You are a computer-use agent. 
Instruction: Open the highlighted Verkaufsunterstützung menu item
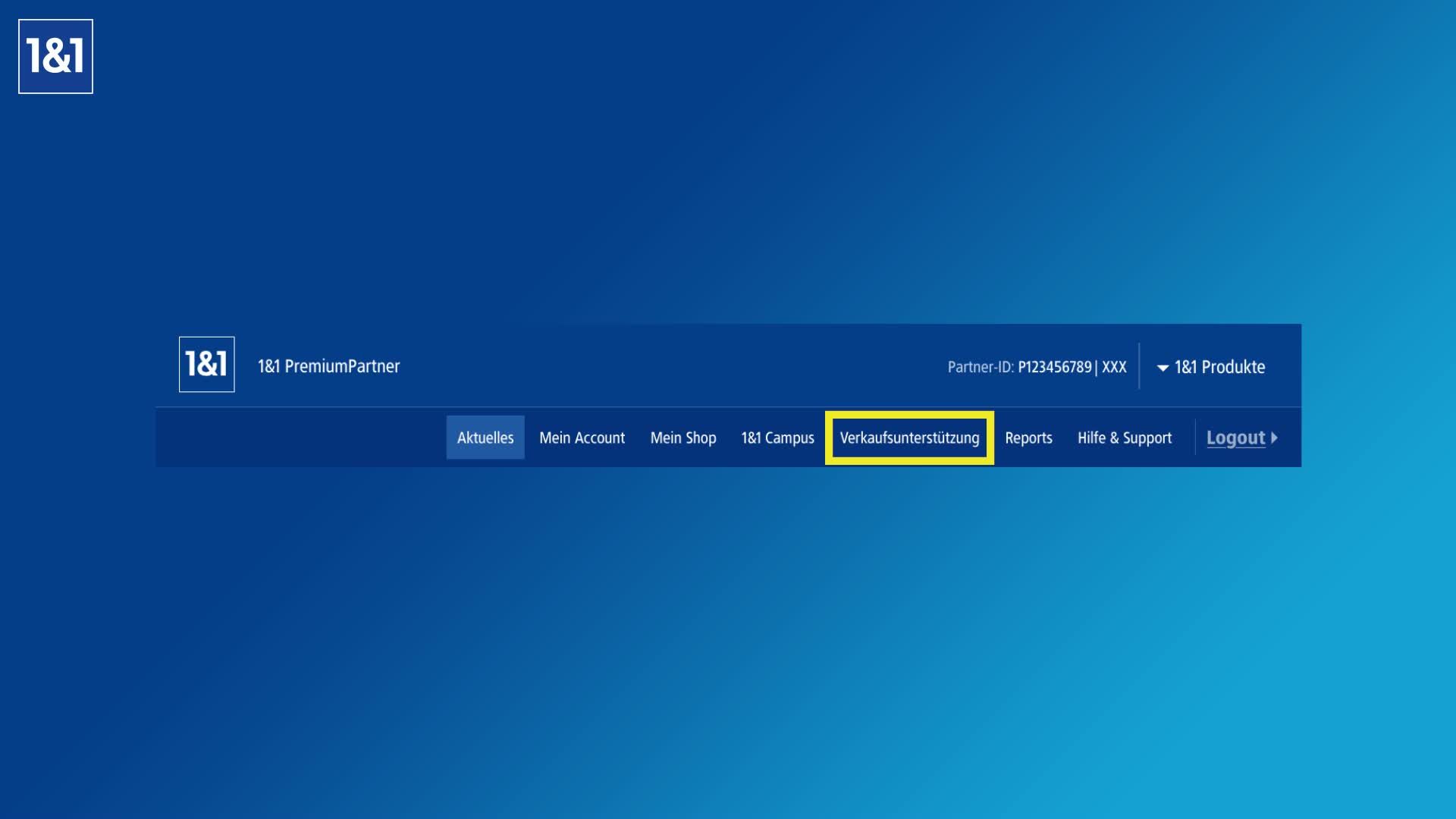coord(909,438)
